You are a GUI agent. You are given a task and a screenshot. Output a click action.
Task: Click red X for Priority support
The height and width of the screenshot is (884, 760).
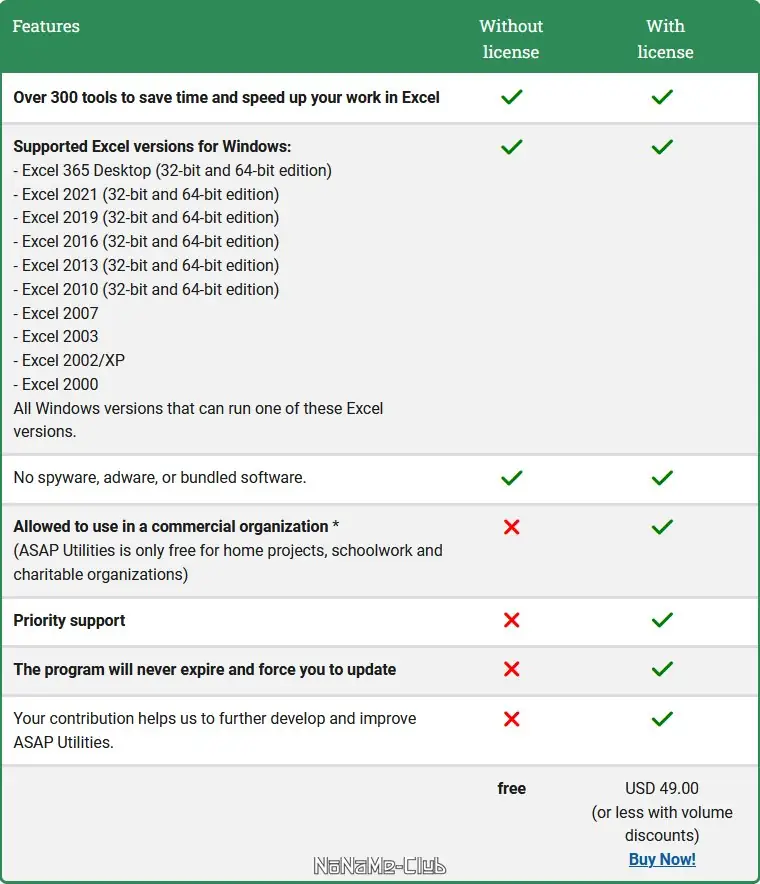[512, 620]
